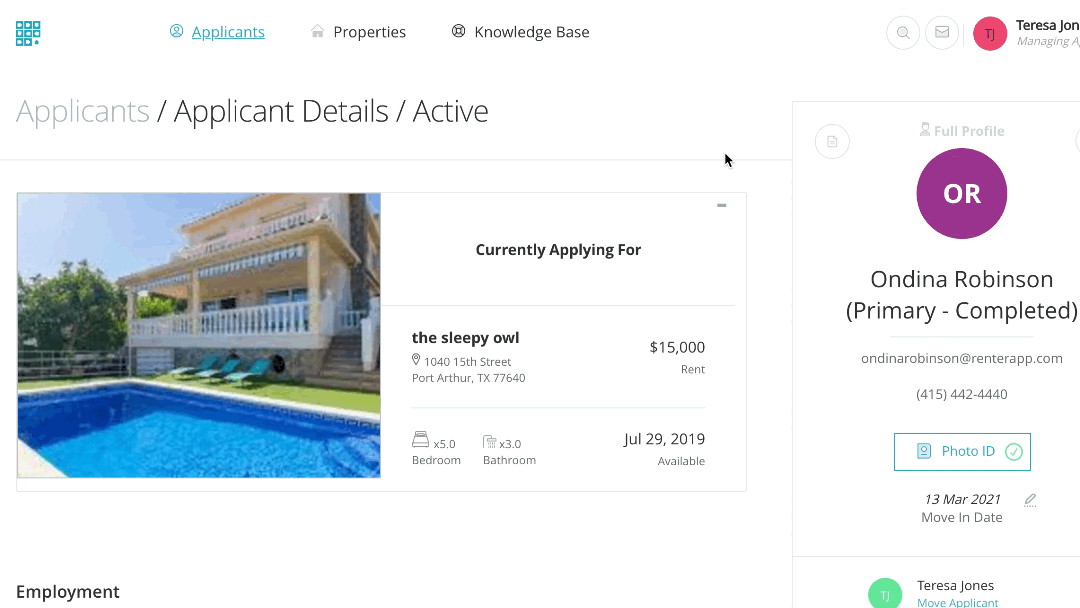Edit move-in date with pencil icon
This screenshot has height=608, width=1080.
pyautogui.click(x=1030, y=500)
